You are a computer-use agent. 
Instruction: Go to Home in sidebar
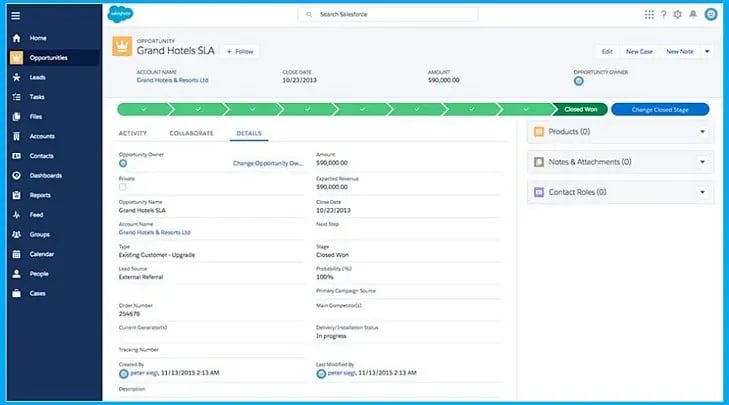[x=38, y=38]
